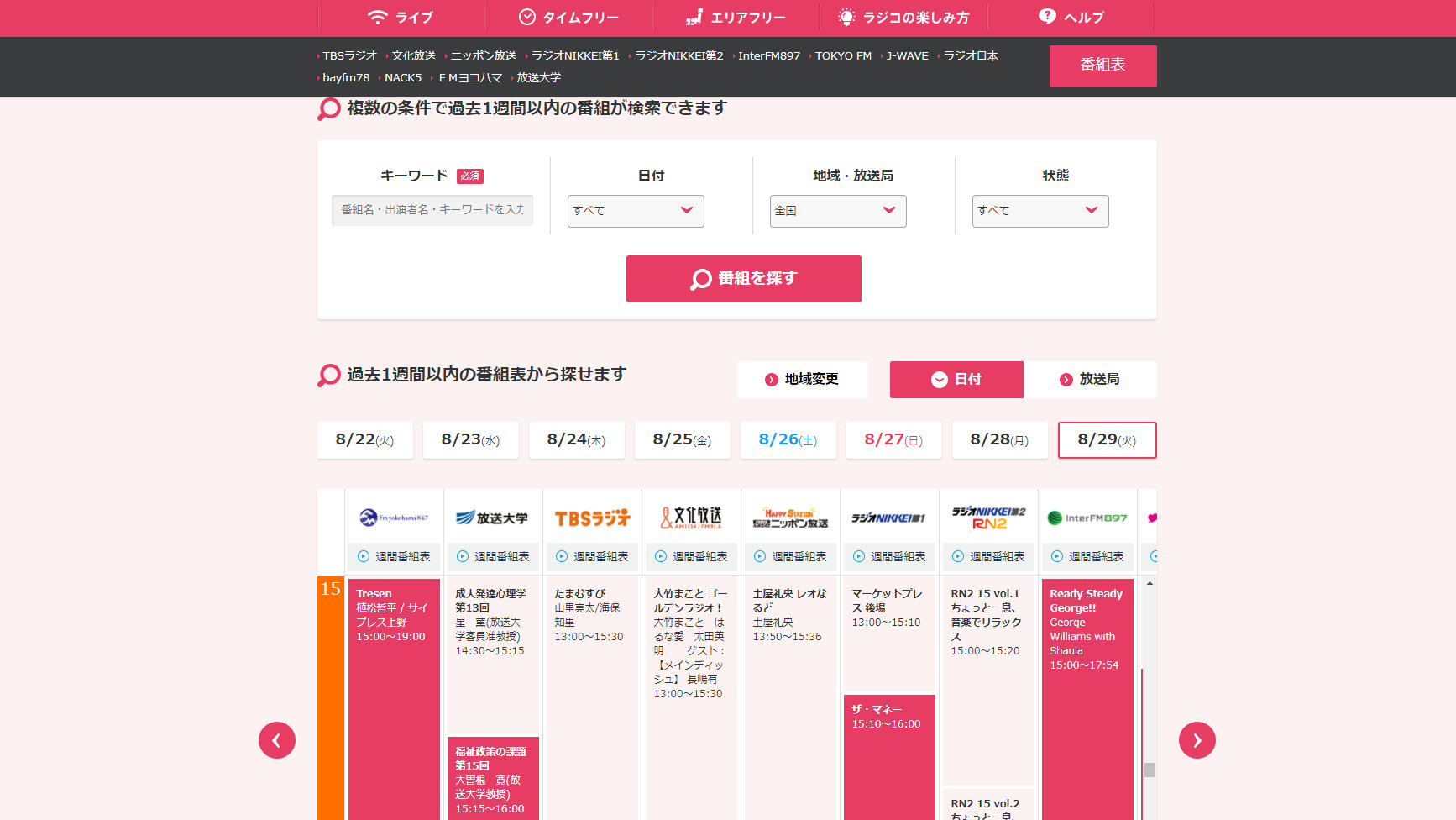Go to the bayfm78 station link
The image size is (1456, 820).
345,77
